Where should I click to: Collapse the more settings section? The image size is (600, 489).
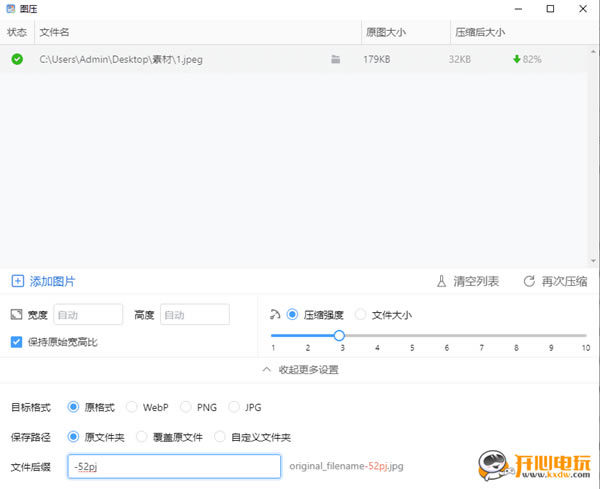tap(300, 370)
